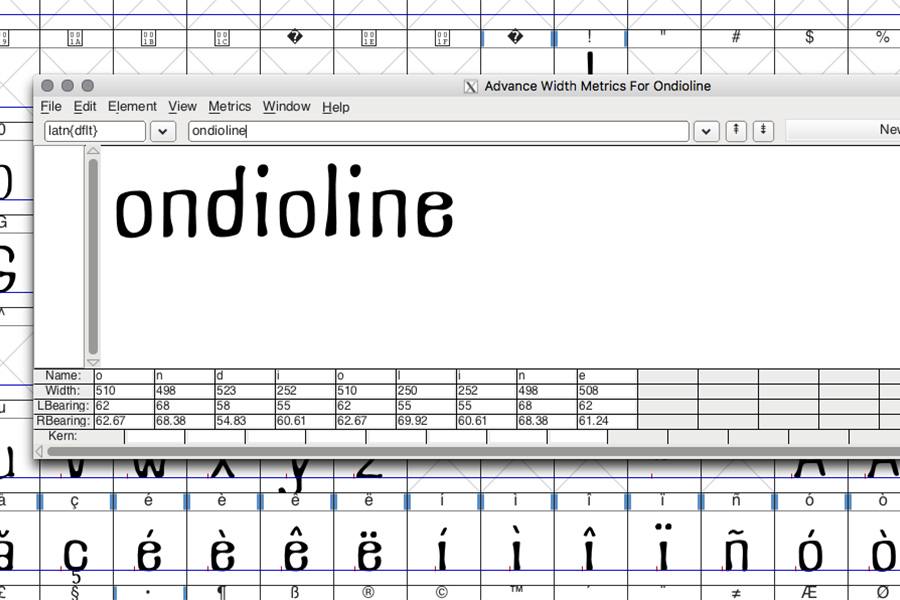Click RBearing value 61.24

click(607, 421)
